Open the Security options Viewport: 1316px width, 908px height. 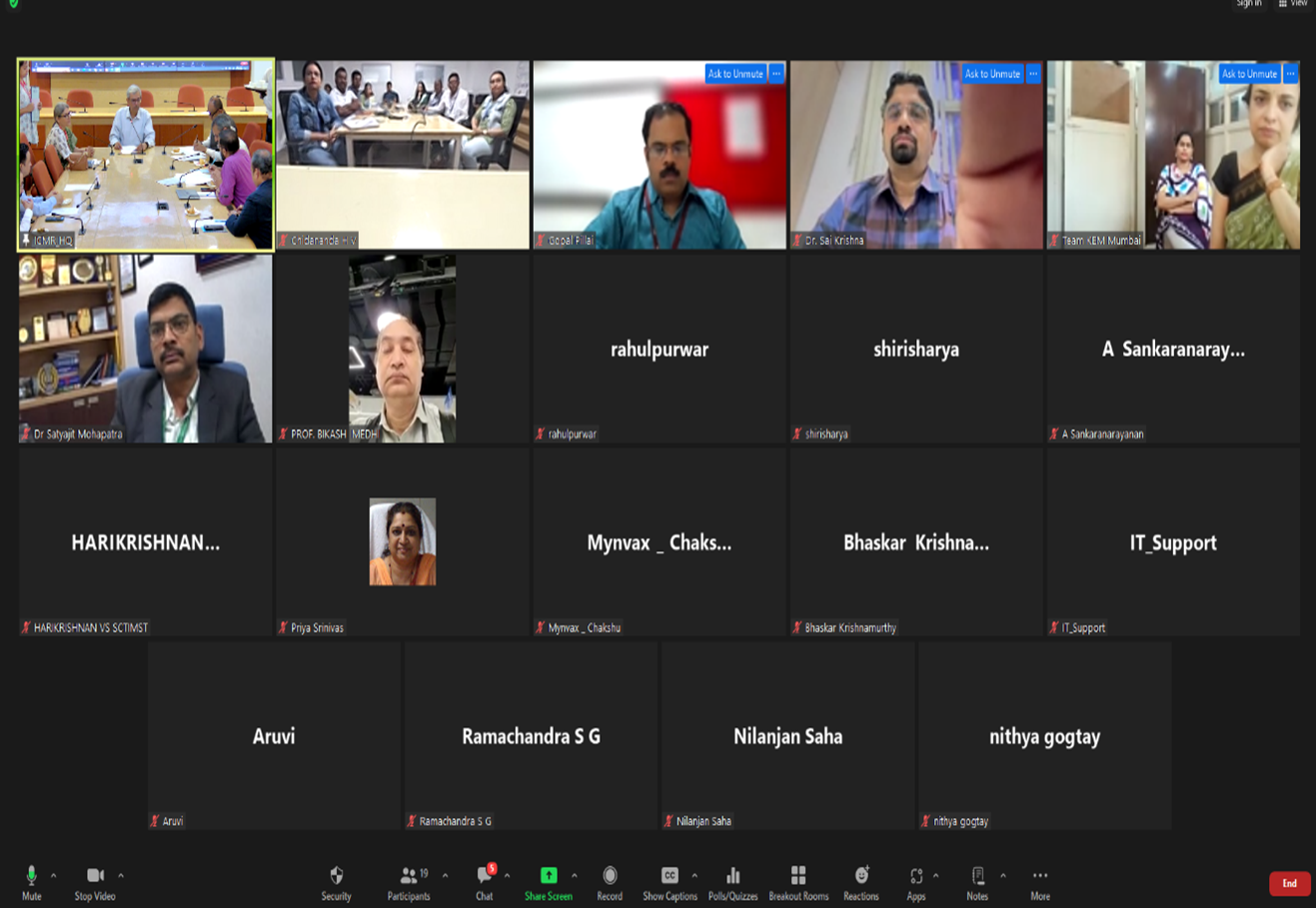[x=336, y=882]
